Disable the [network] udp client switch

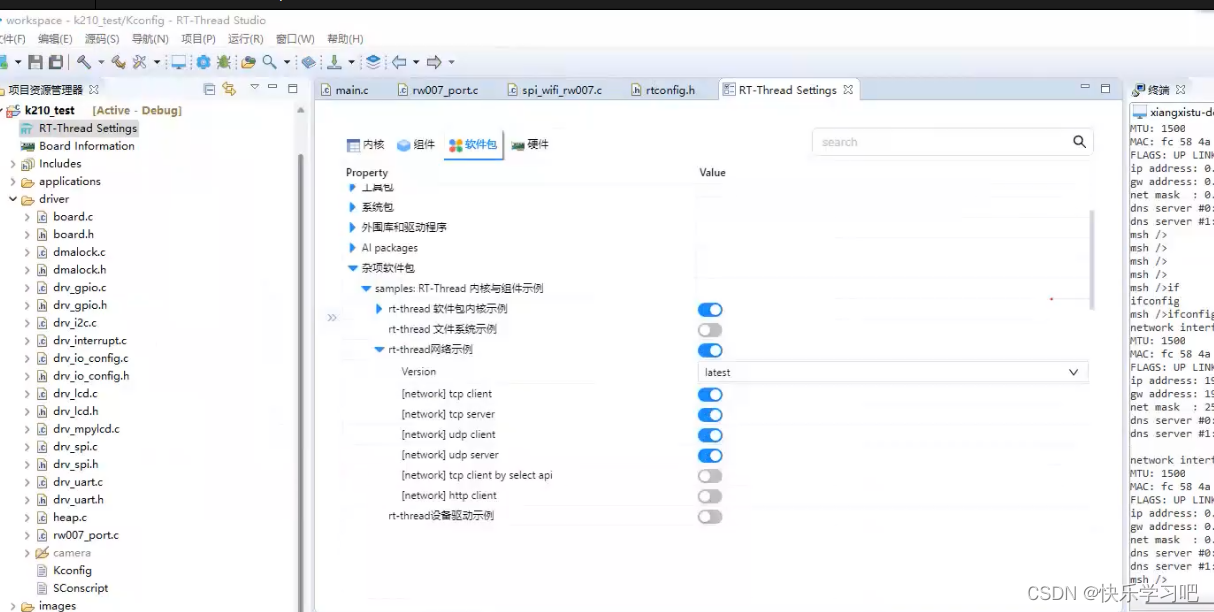click(x=710, y=435)
